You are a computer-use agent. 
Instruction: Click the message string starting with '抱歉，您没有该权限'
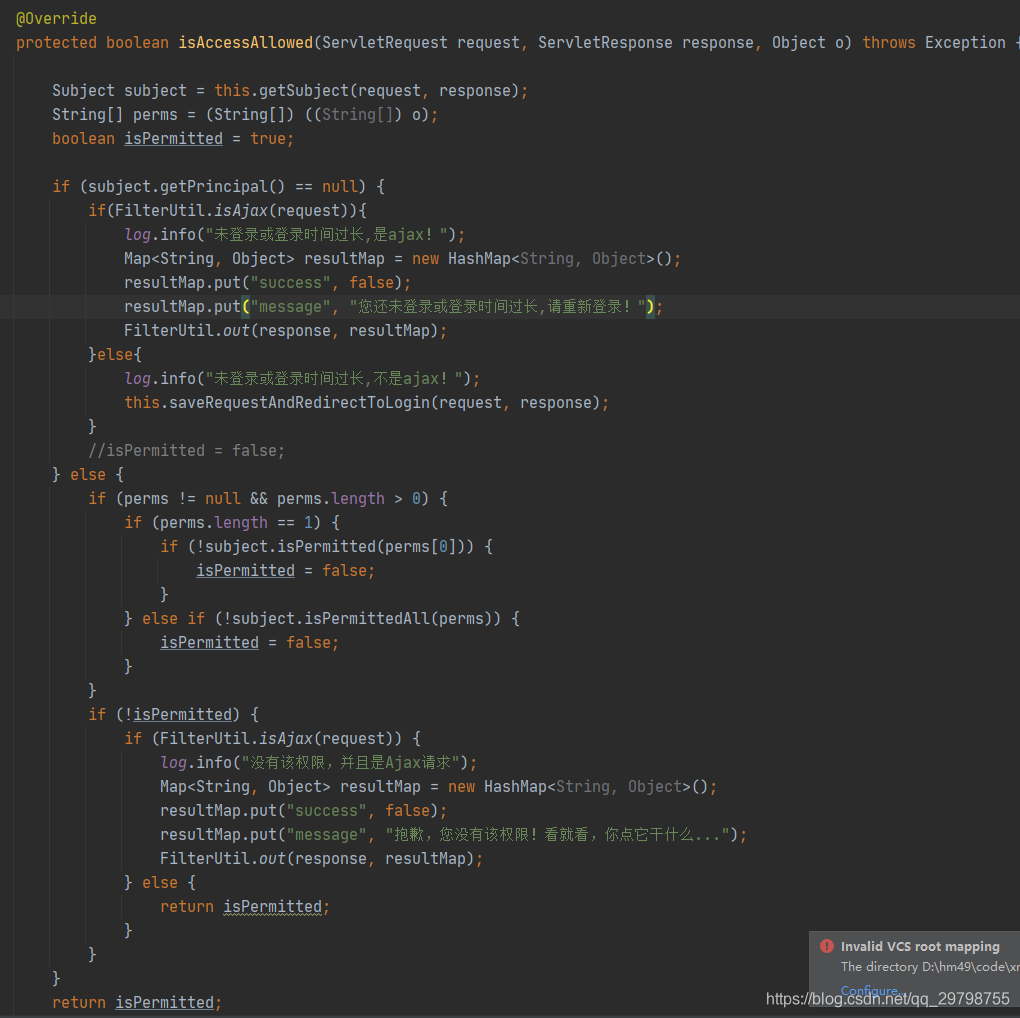click(x=557, y=835)
